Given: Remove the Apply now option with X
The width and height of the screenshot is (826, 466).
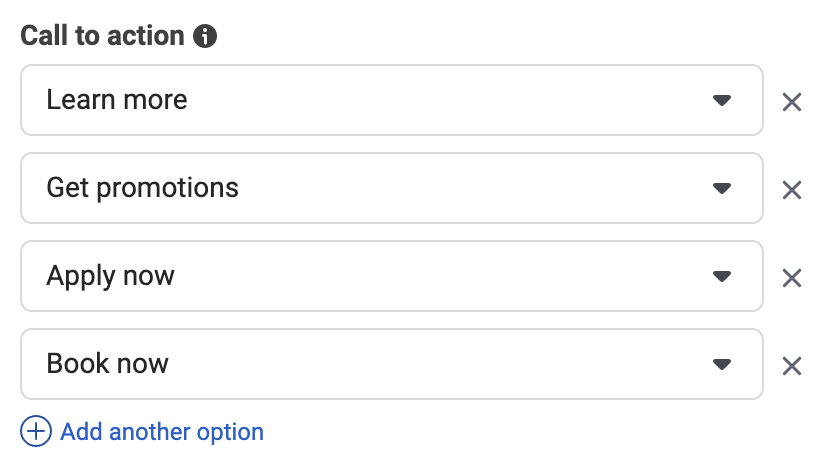Looking at the screenshot, I should coord(792,278).
